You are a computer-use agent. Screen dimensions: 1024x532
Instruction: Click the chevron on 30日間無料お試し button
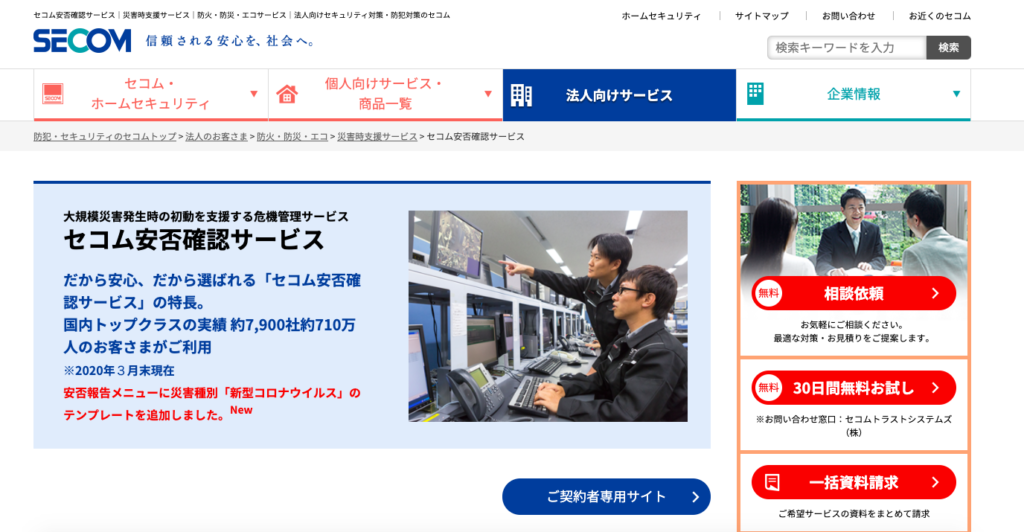tap(935, 388)
